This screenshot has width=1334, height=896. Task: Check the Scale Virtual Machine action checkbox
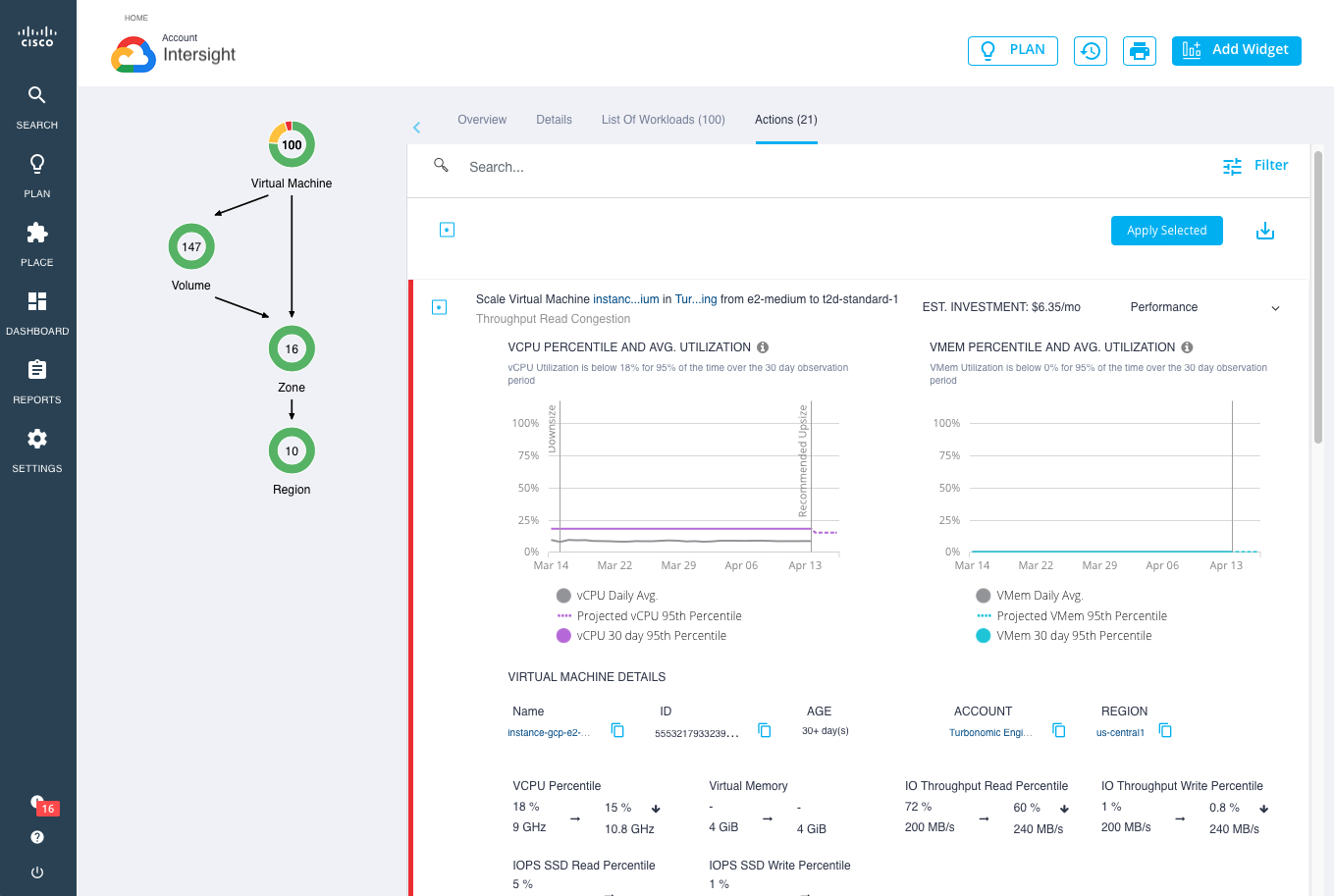(440, 307)
